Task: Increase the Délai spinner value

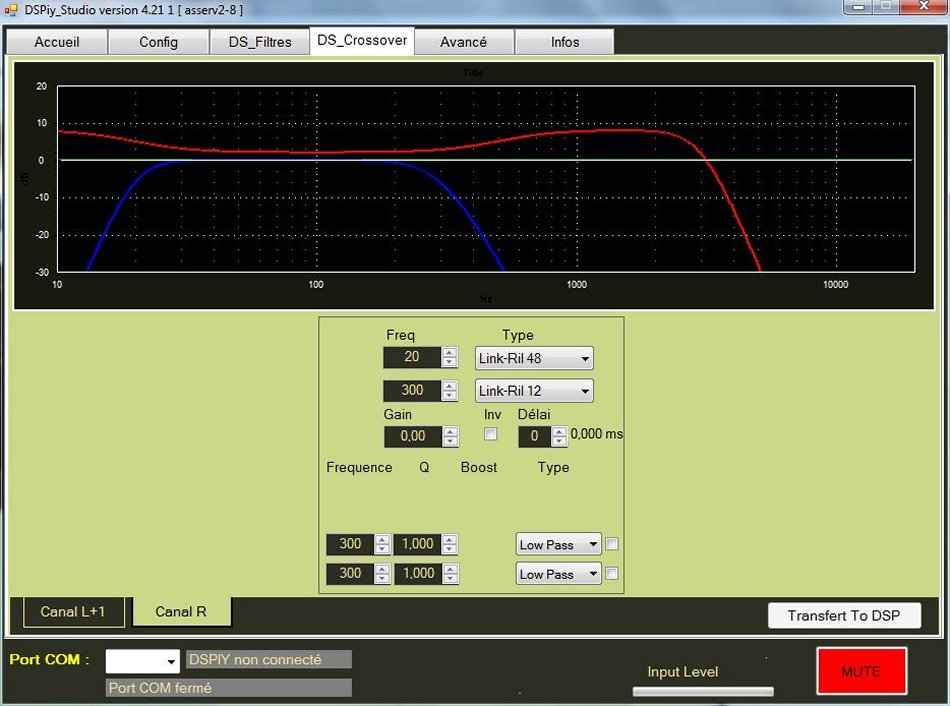Action: coord(559,431)
